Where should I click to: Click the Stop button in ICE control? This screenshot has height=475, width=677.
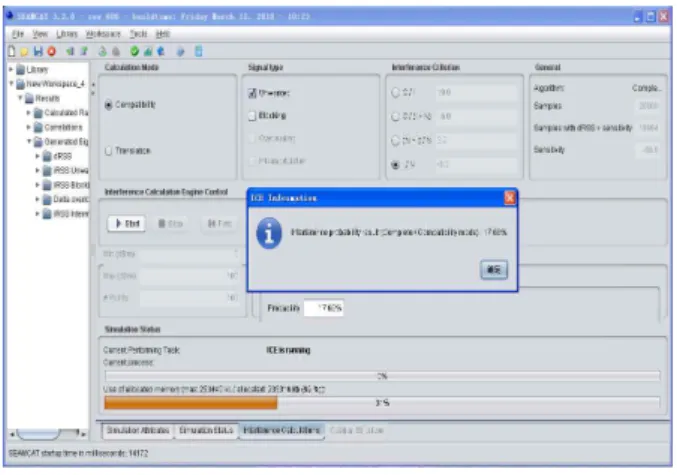coord(171,224)
